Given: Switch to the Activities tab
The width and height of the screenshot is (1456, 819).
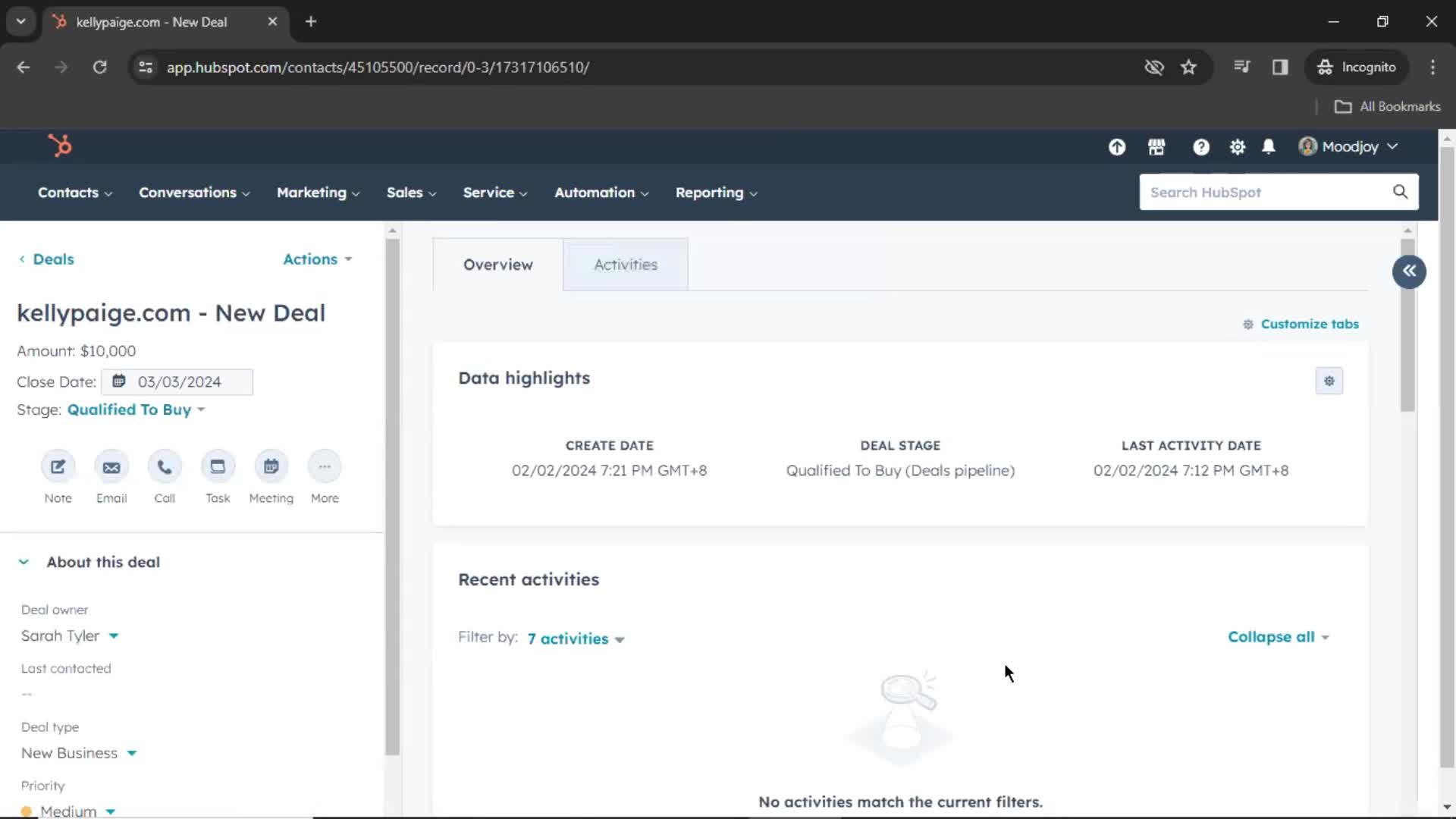Looking at the screenshot, I should pos(626,265).
